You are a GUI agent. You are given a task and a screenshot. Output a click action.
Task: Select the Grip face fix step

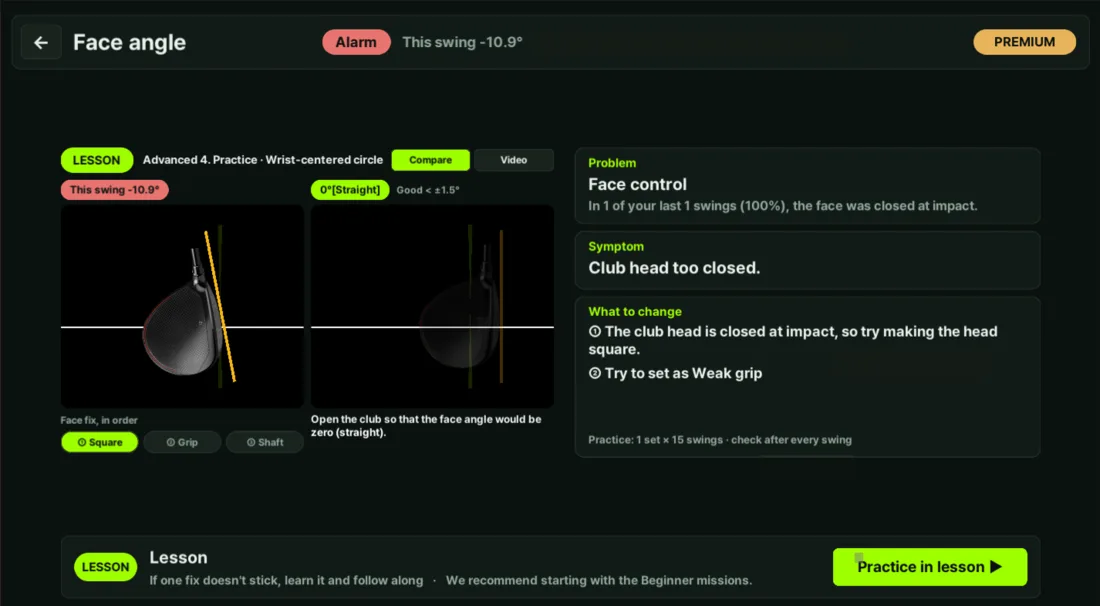point(182,442)
